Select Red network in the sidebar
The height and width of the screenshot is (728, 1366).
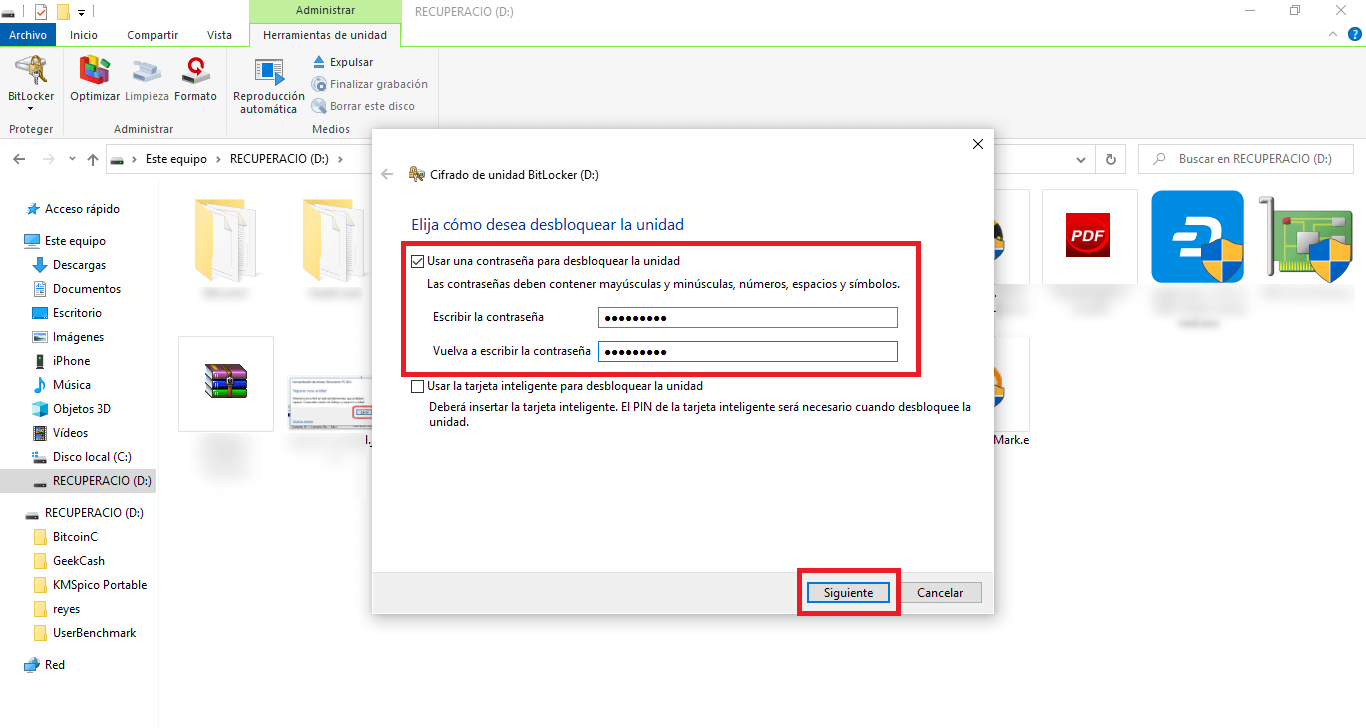[x=55, y=665]
